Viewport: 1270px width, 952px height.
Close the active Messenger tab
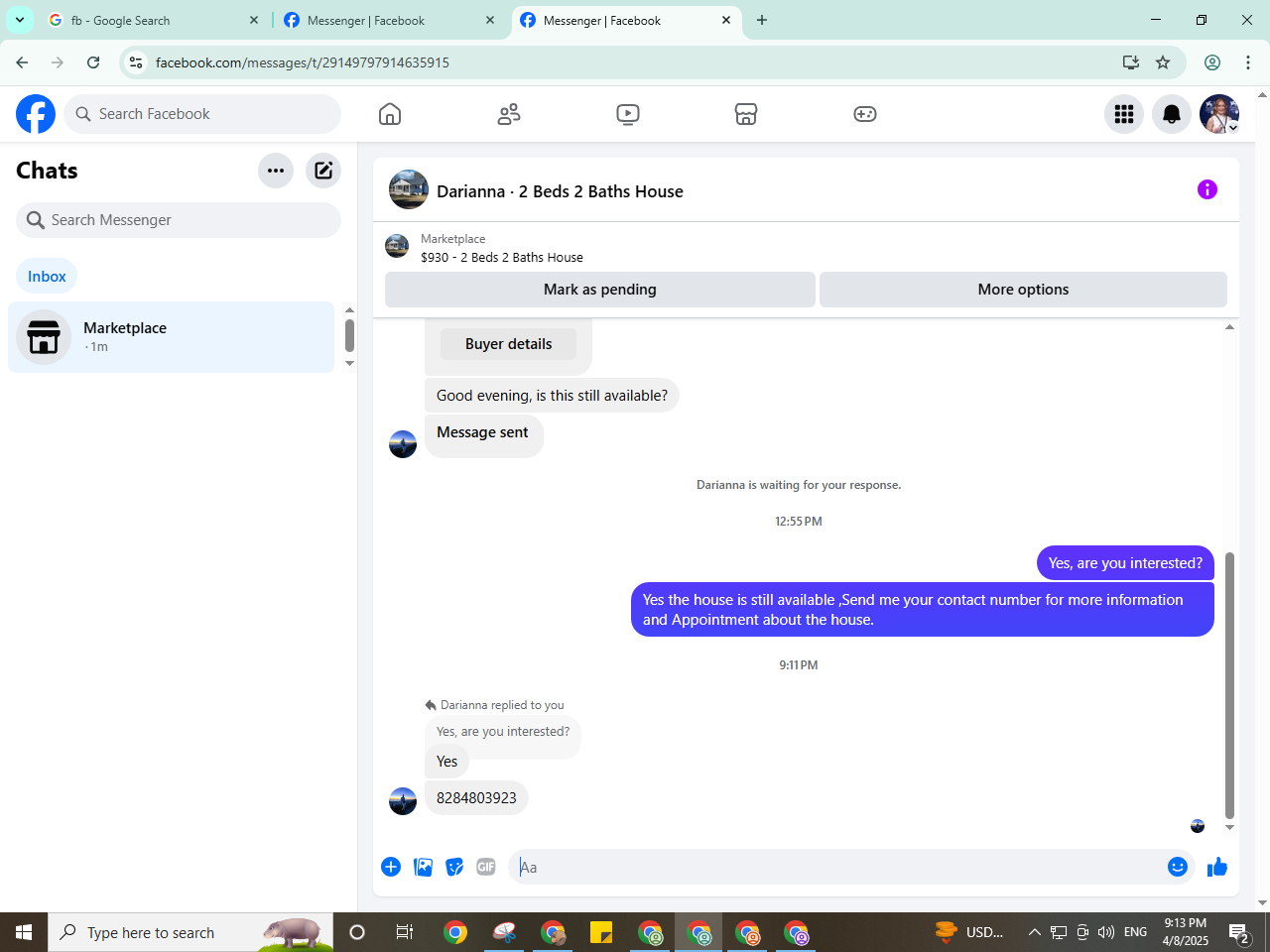726,20
